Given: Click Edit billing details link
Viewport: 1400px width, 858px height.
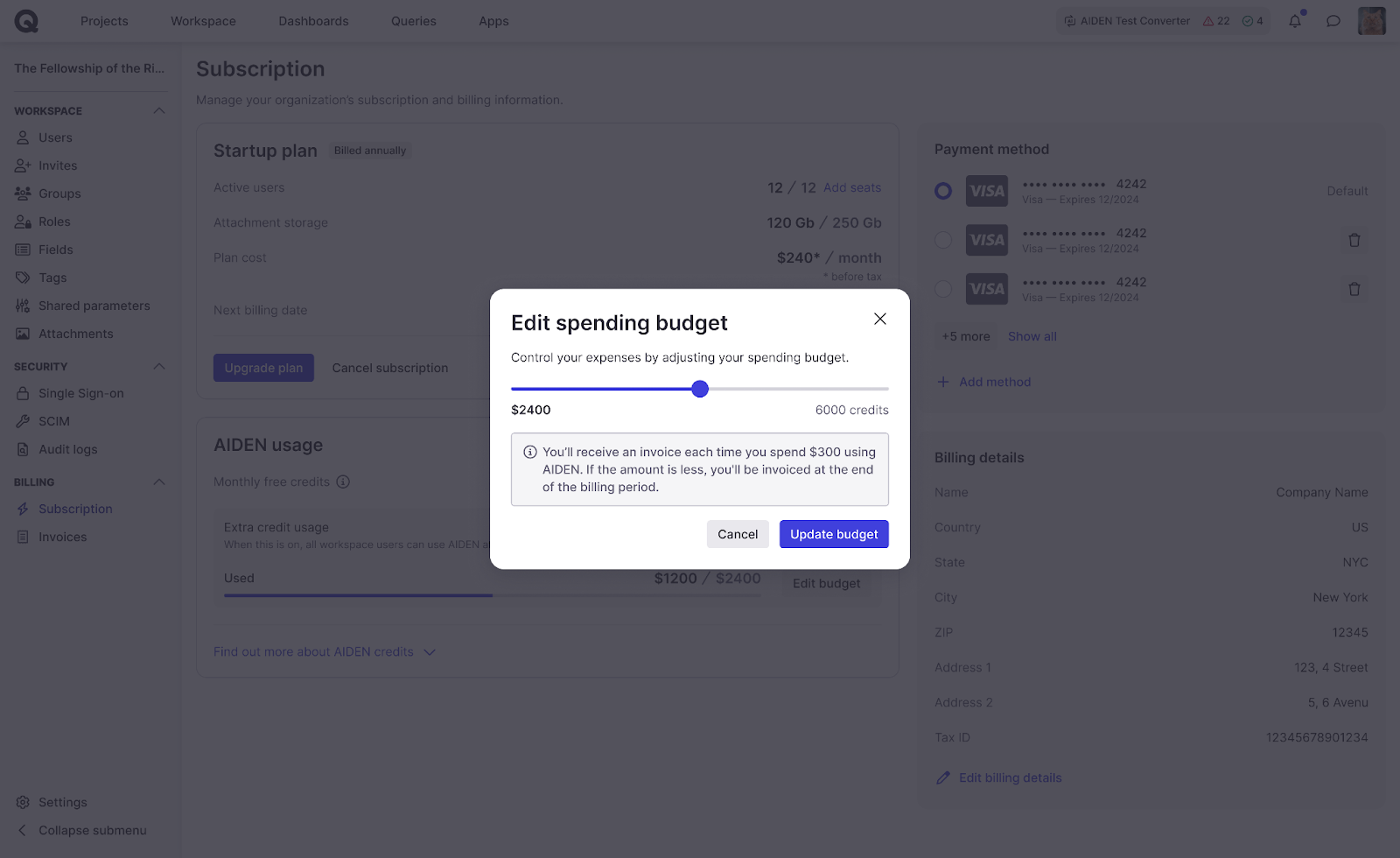Looking at the screenshot, I should (x=998, y=777).
